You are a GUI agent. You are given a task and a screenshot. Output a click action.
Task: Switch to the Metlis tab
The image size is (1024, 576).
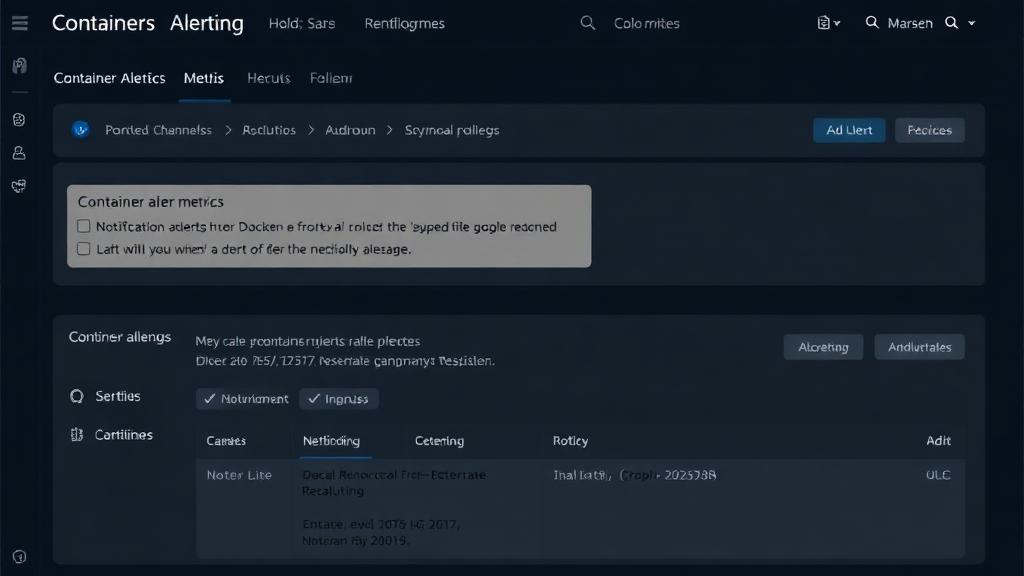(204, 78)
